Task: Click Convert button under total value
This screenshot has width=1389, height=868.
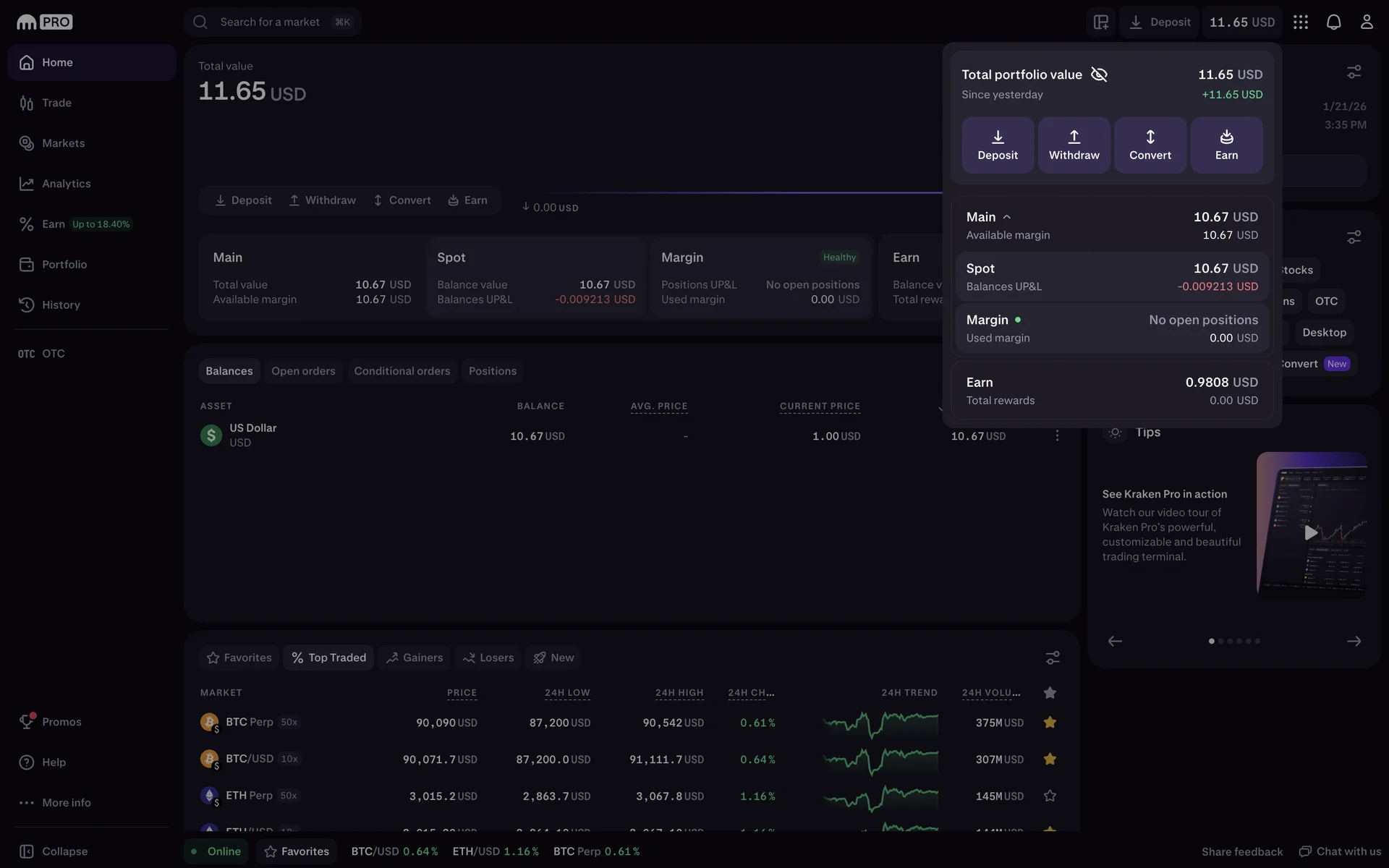Action: coord(402,200)
